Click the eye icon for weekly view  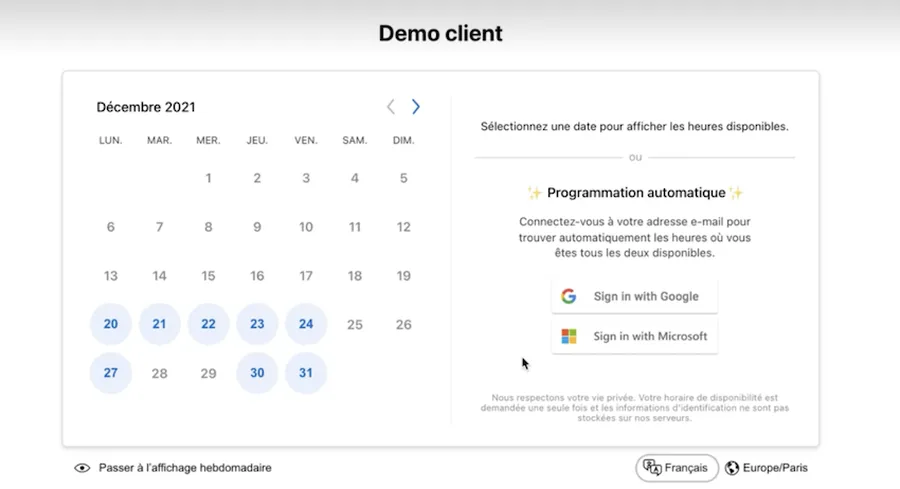click(x=82, y=468)
